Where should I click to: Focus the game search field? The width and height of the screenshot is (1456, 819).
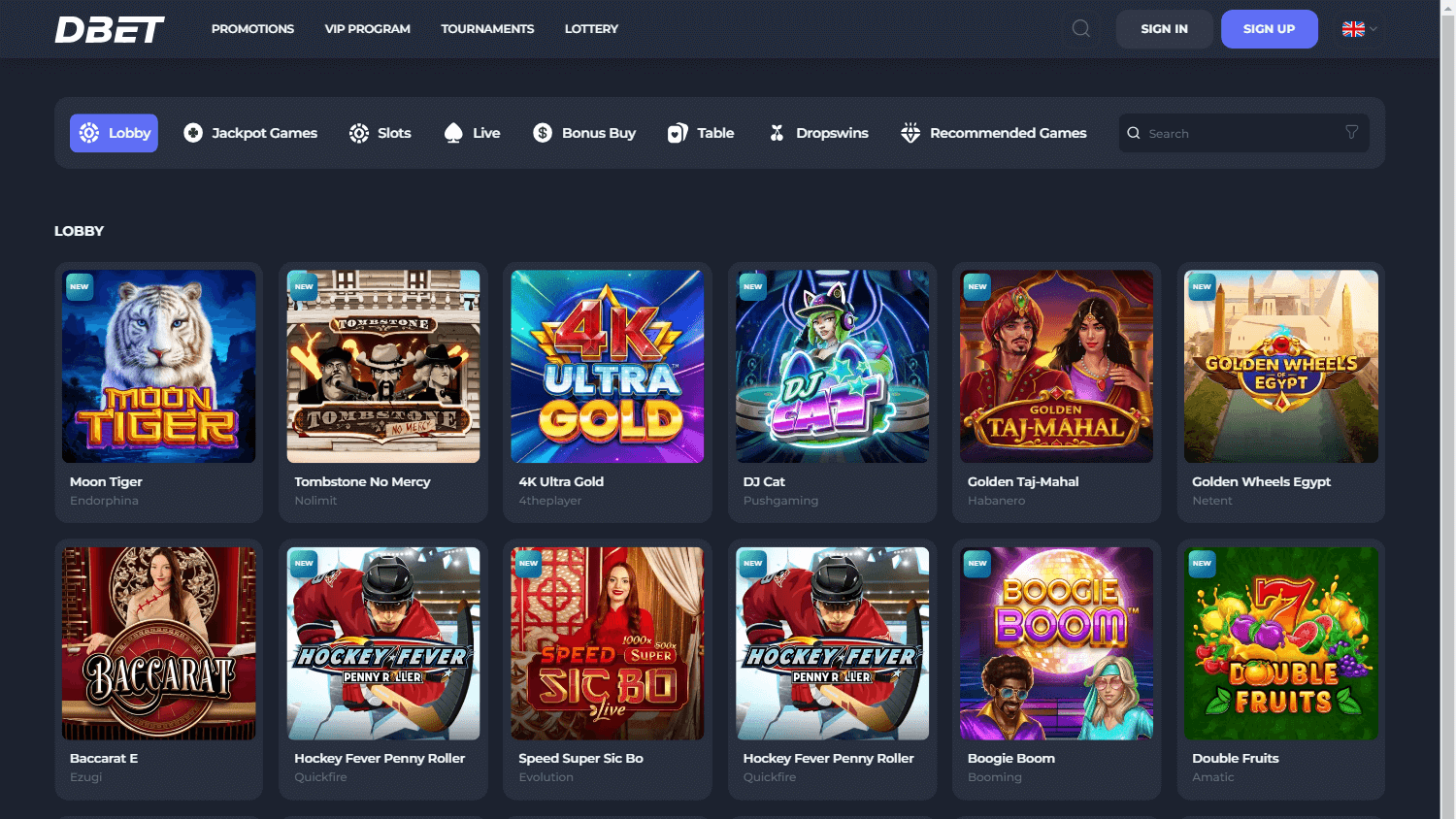click(x=1244, y=133)
